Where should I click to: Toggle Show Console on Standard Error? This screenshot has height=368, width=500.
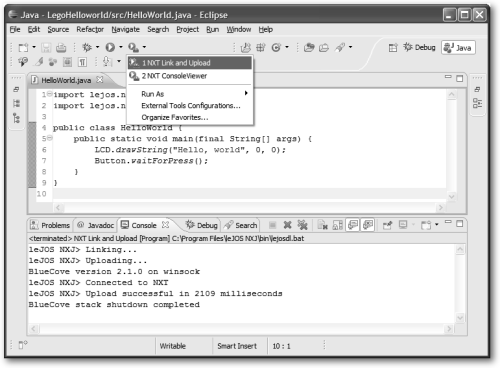[x=368, y=225]
